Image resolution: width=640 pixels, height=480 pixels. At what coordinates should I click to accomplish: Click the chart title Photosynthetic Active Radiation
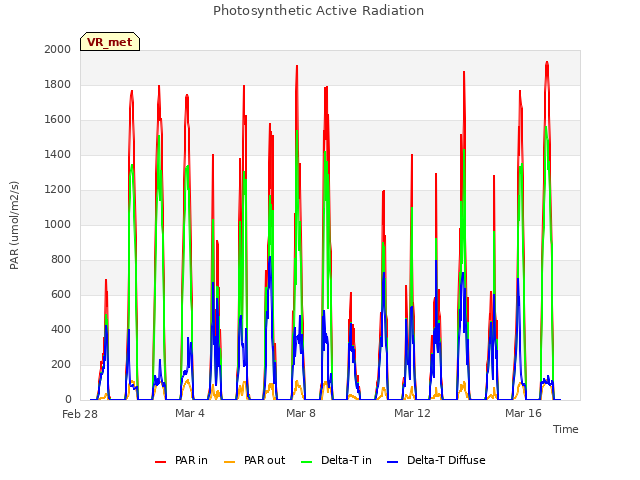(318, 11)
